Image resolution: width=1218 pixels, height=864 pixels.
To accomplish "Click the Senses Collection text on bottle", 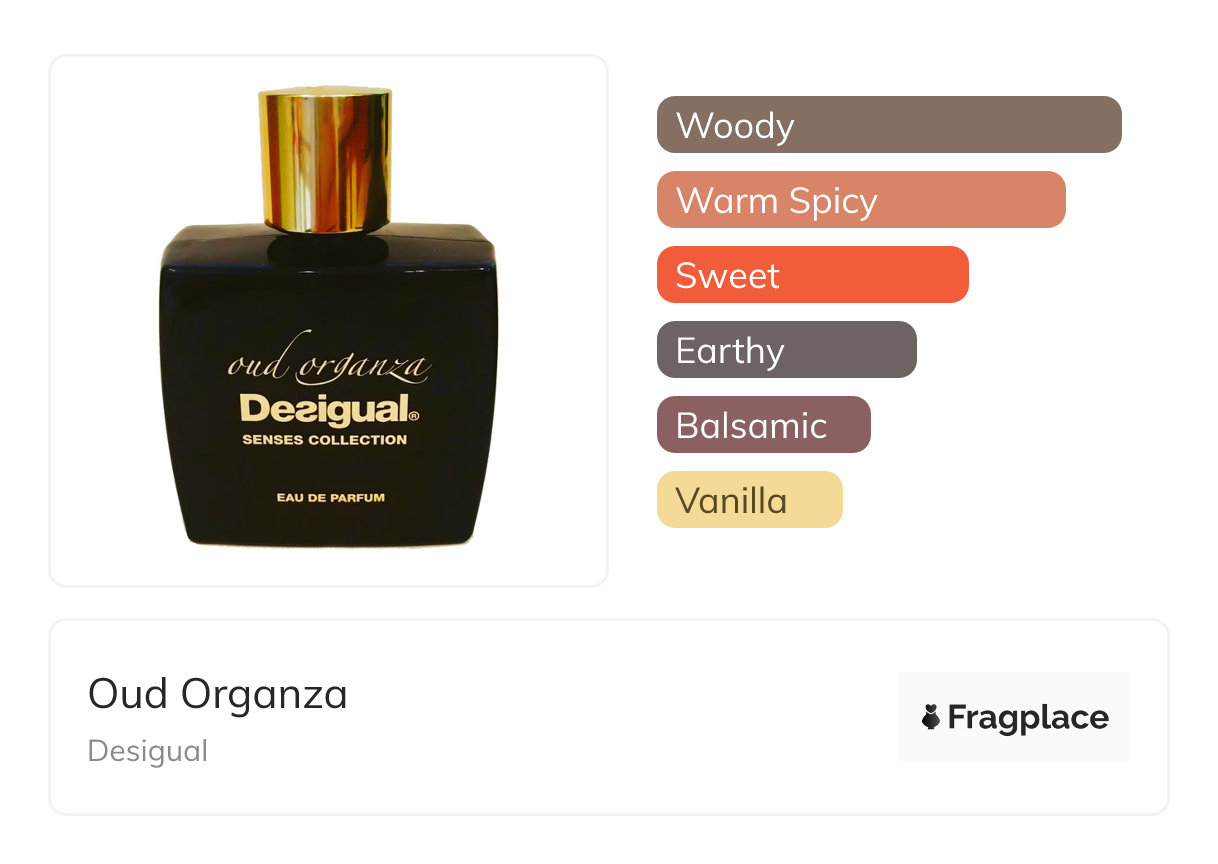I will 324,440.
